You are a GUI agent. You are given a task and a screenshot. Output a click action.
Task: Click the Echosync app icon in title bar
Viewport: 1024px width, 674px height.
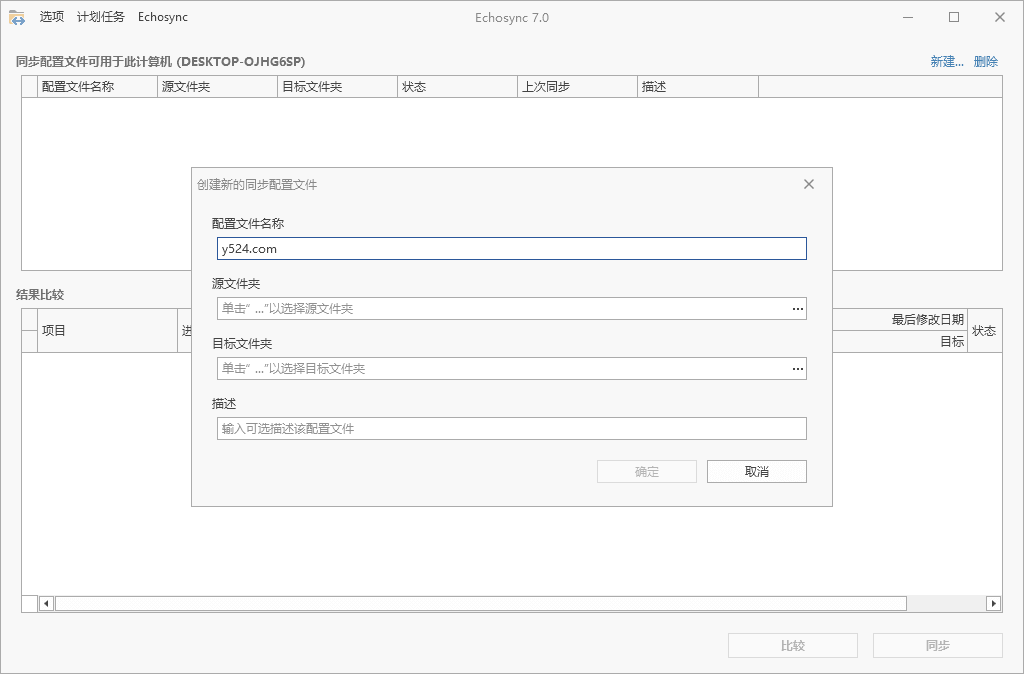(x=16, y=18)
